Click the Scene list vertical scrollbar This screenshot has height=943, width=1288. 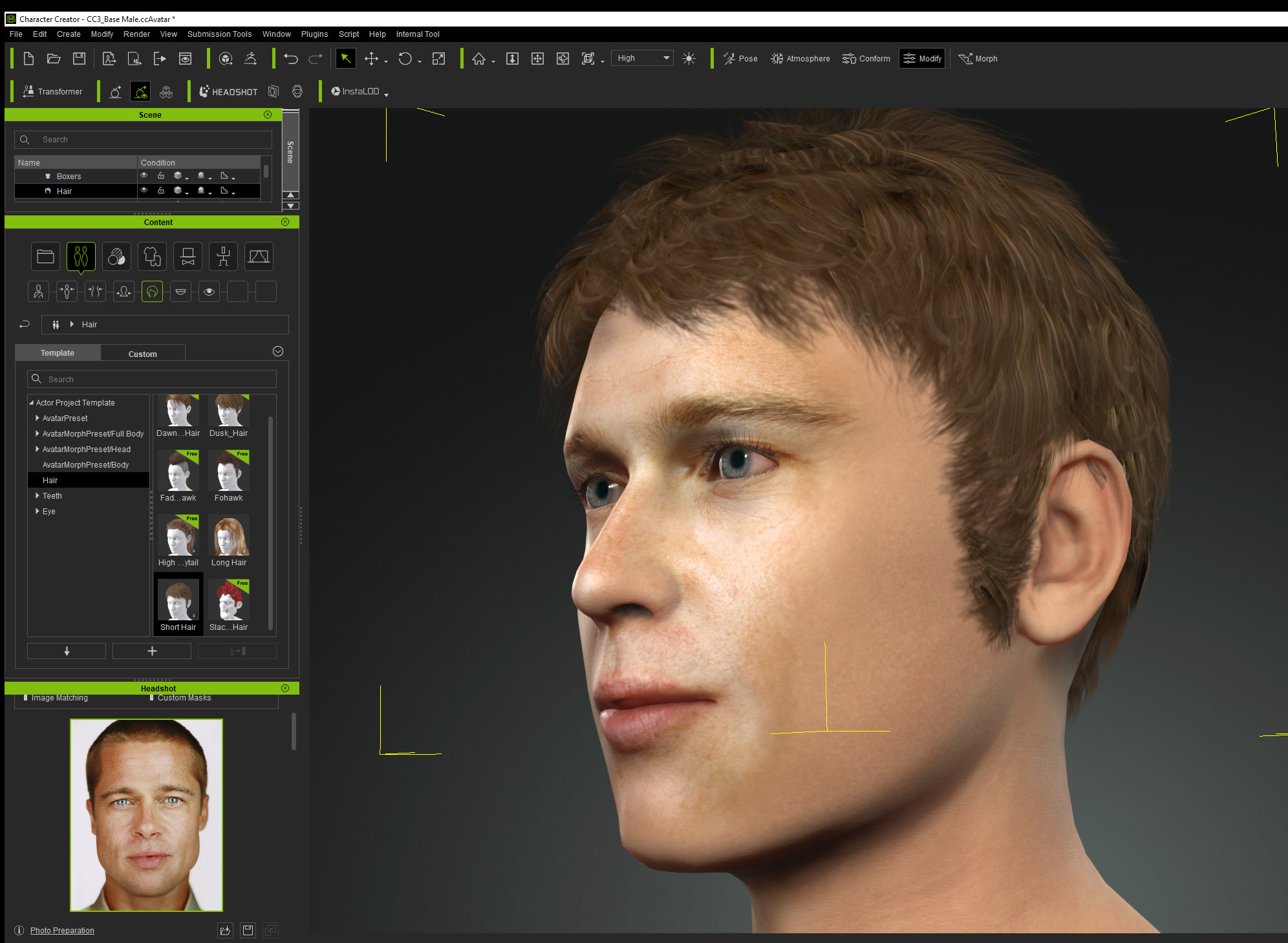266,172
